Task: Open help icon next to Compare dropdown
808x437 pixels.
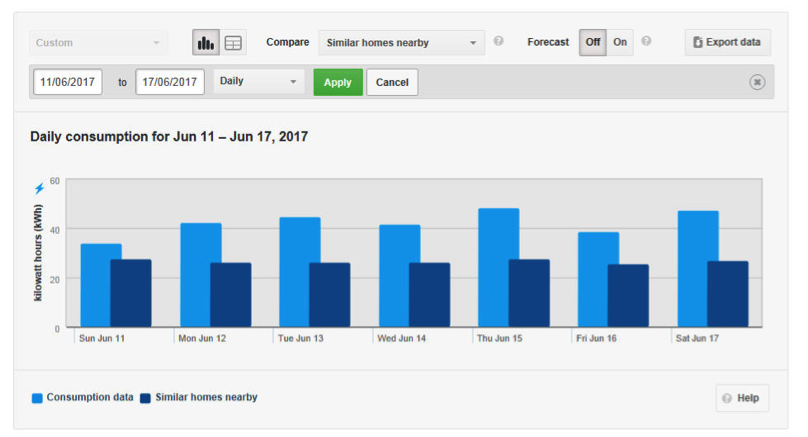Action: tap(498, 41)
